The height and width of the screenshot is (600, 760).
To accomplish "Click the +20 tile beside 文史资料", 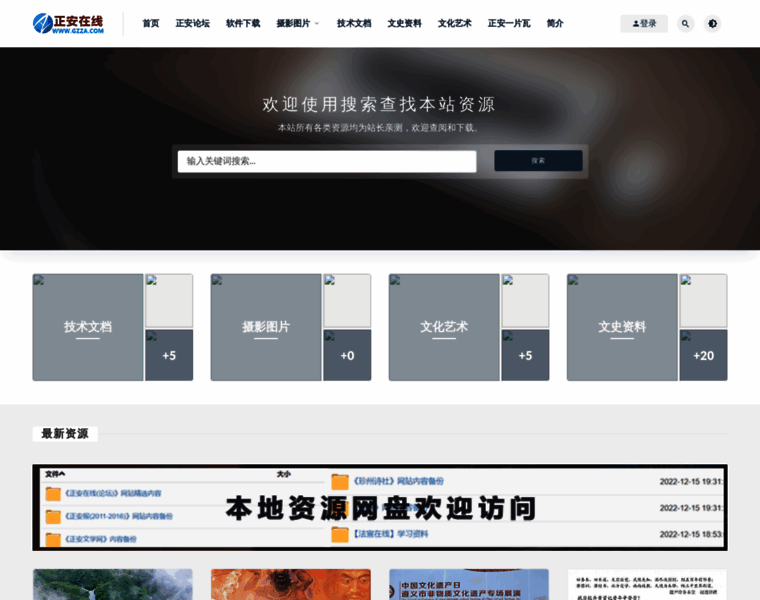I will pyautogui.click(x=703, y=355).
